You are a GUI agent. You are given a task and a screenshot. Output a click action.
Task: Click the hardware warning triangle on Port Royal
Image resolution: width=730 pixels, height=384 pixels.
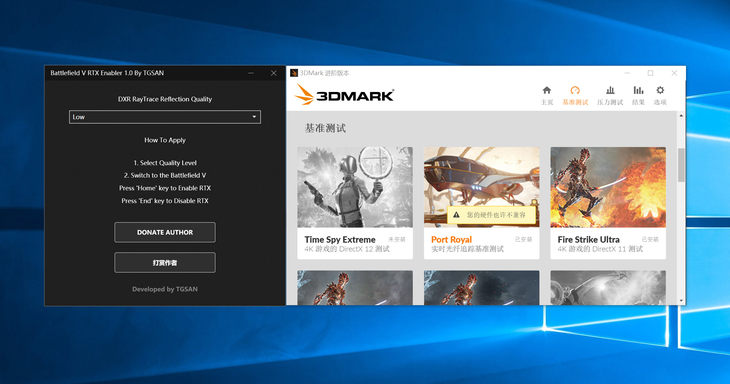coord(456,215)
